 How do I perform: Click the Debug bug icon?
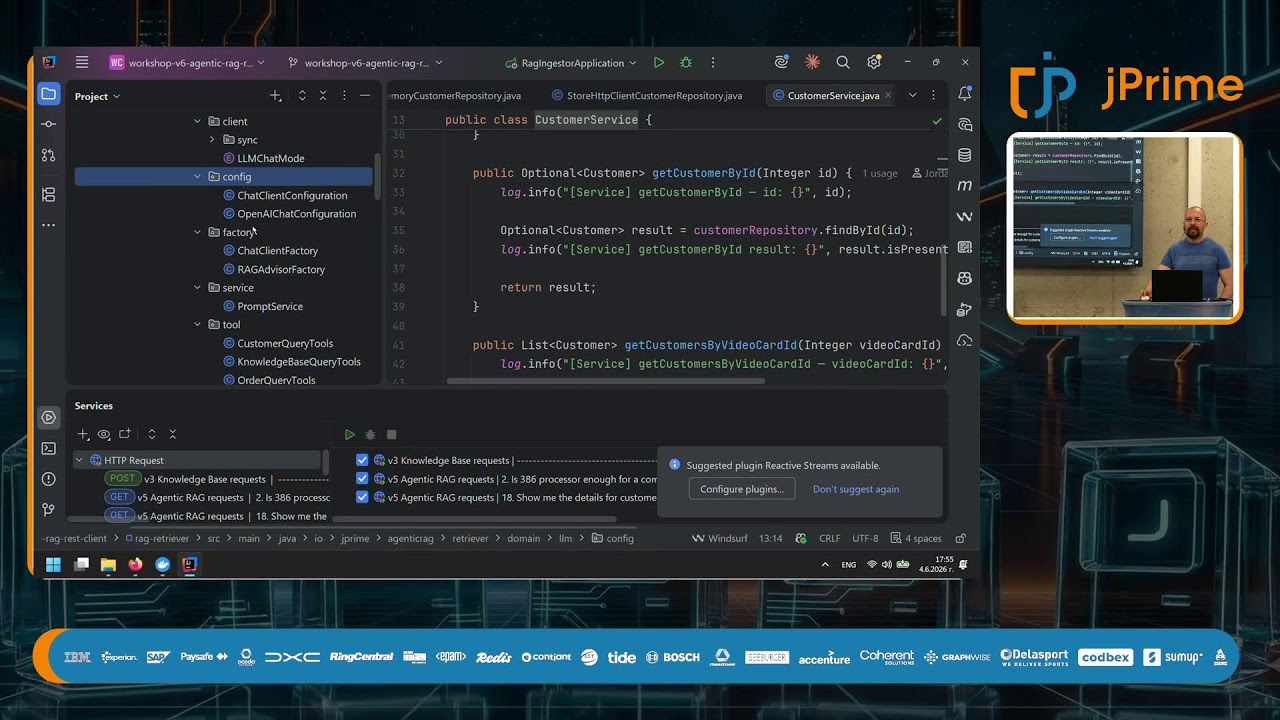coord(686,62)
